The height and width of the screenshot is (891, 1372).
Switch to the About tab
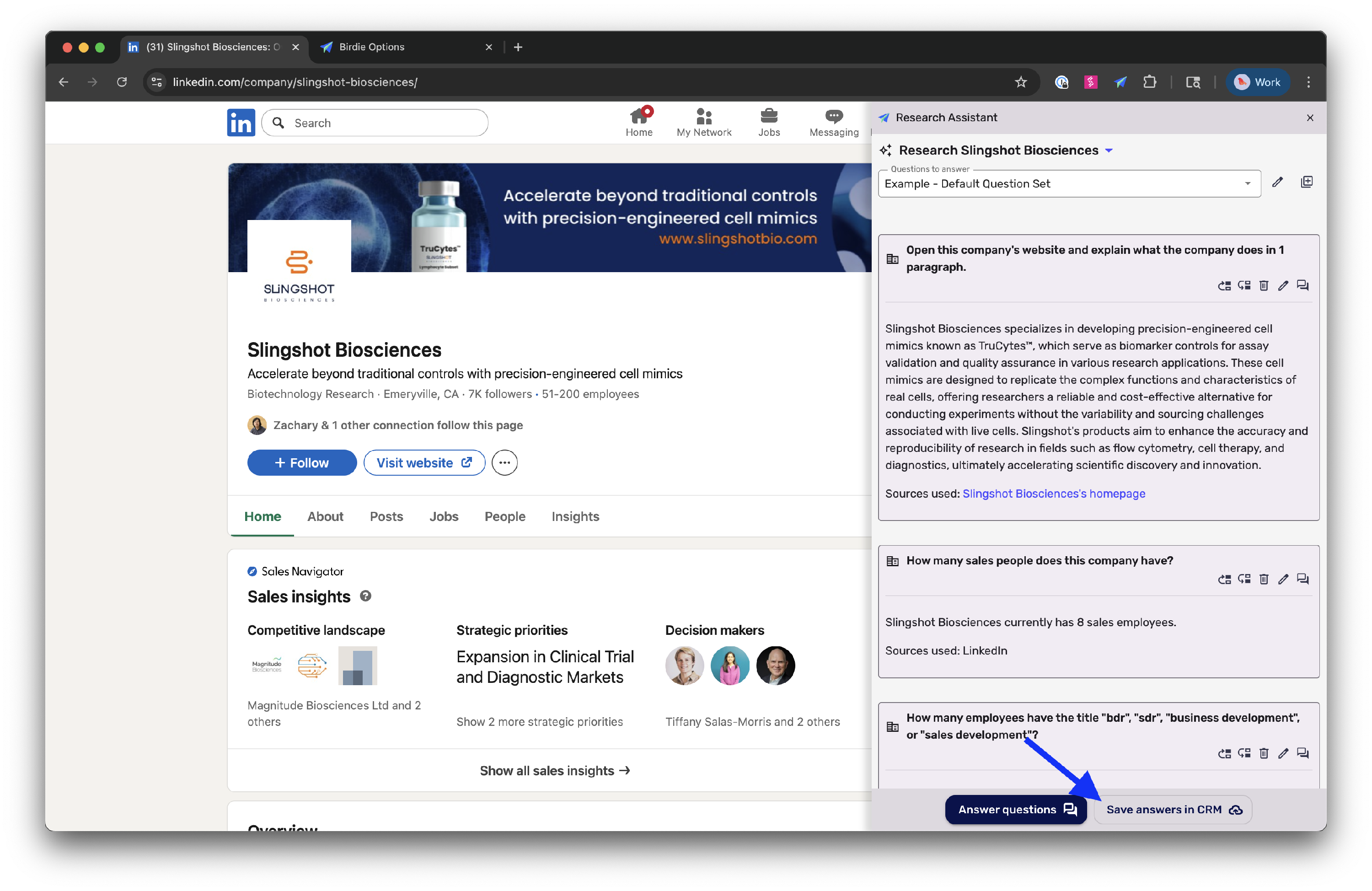pos(325,517)
